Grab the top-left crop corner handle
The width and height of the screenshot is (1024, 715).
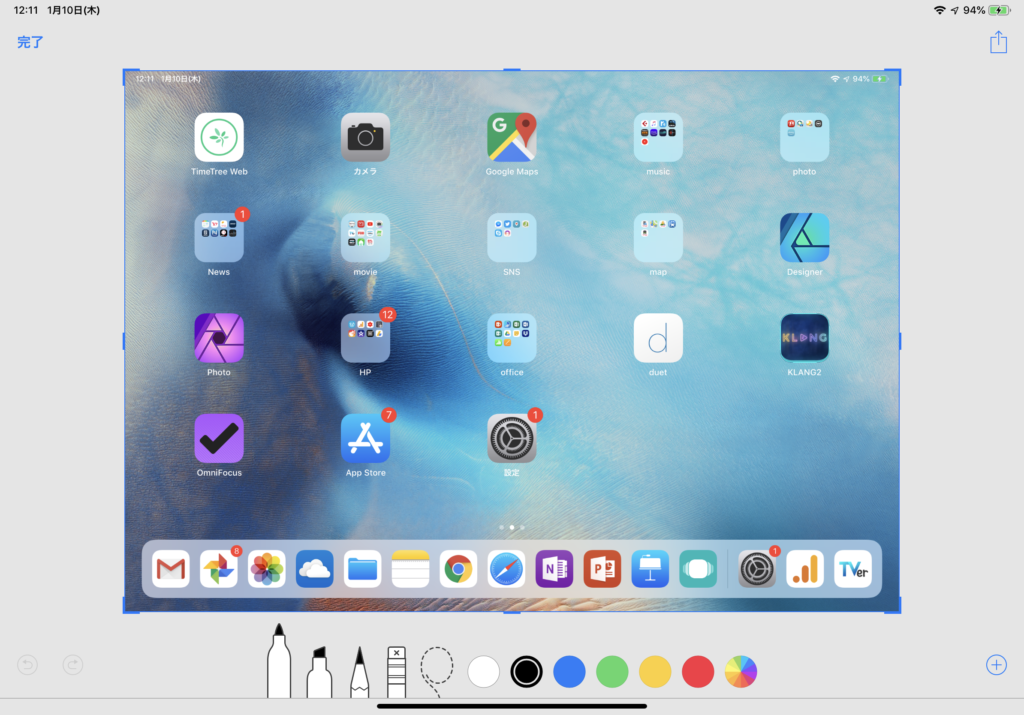click(x=131, y=76)
